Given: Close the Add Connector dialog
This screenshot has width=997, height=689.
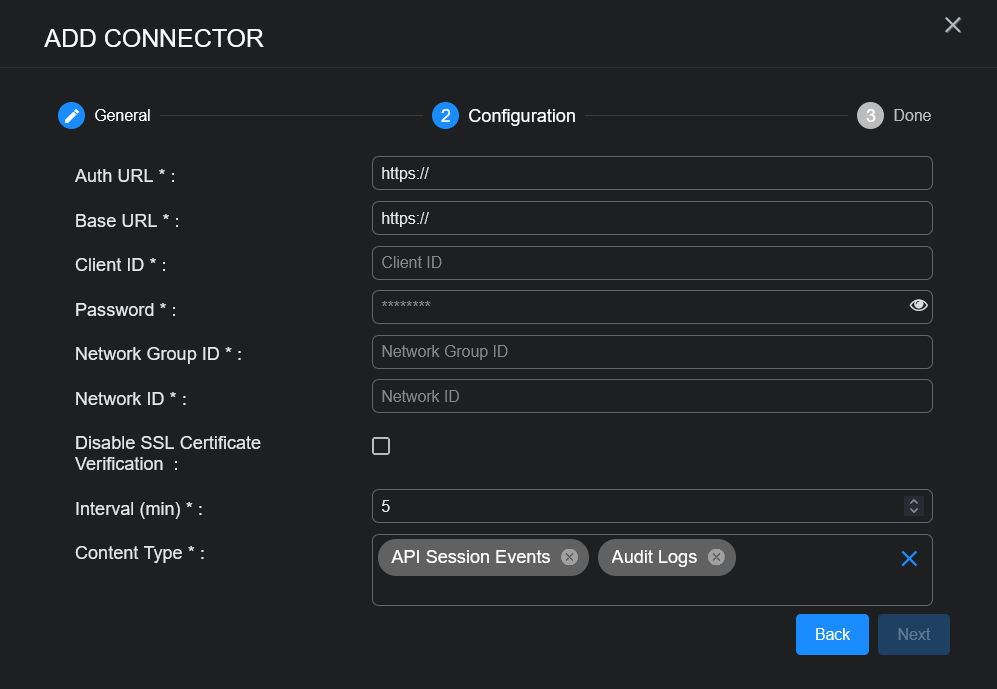Looking at the screenshot, I should 952,25.
